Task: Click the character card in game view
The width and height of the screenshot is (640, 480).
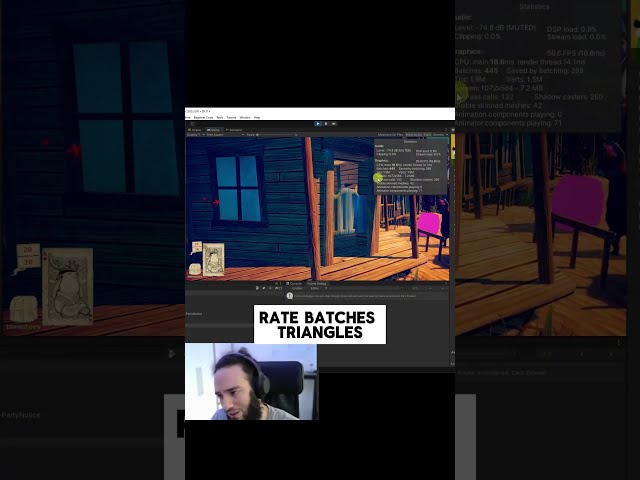Action: [213, 259]
